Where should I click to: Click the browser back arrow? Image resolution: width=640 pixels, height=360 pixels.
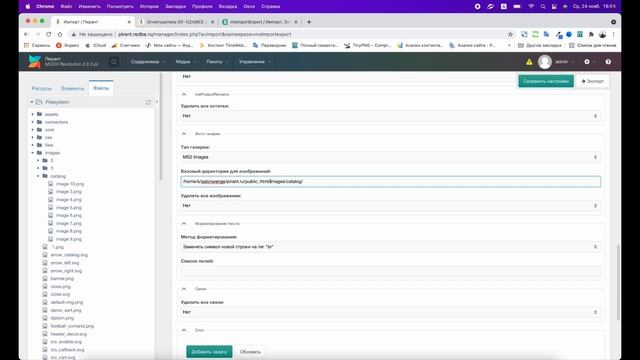[x=27, y=34]
